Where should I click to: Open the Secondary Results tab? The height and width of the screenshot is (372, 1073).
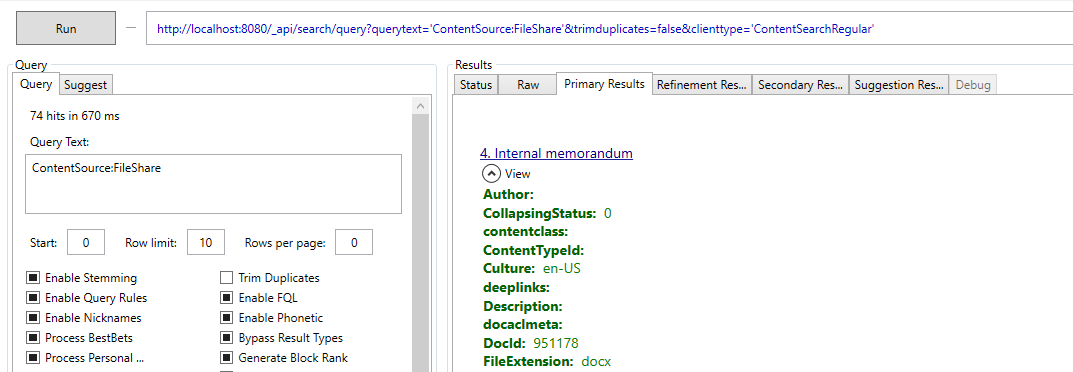801,85
